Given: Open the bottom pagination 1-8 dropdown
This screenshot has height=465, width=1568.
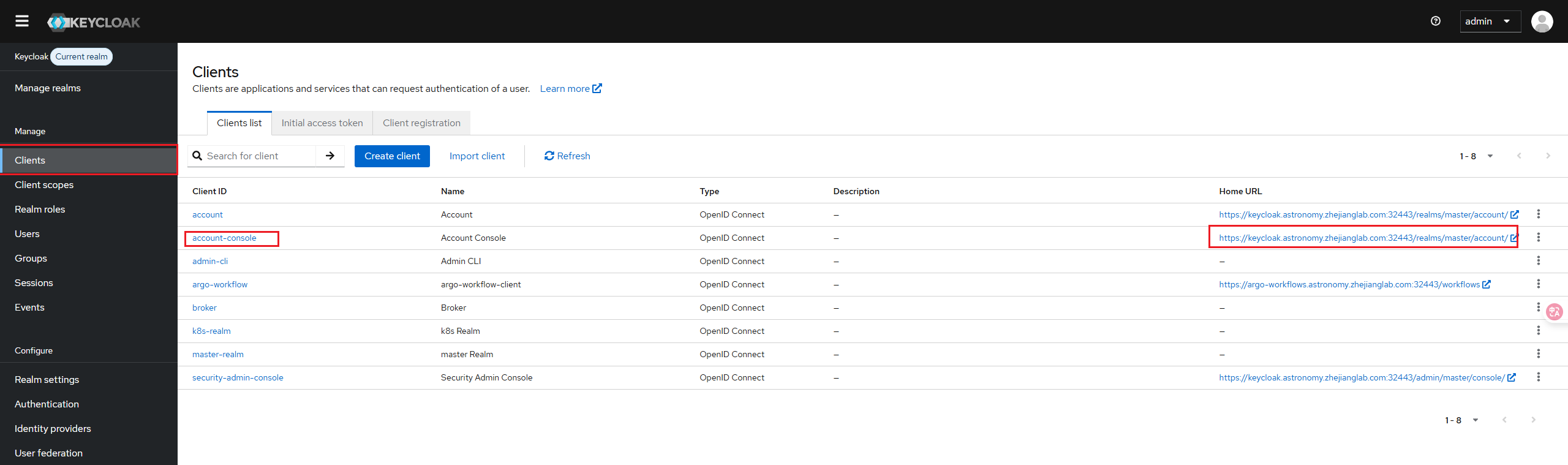Looking at the screenshot, I should [1461, 420].
